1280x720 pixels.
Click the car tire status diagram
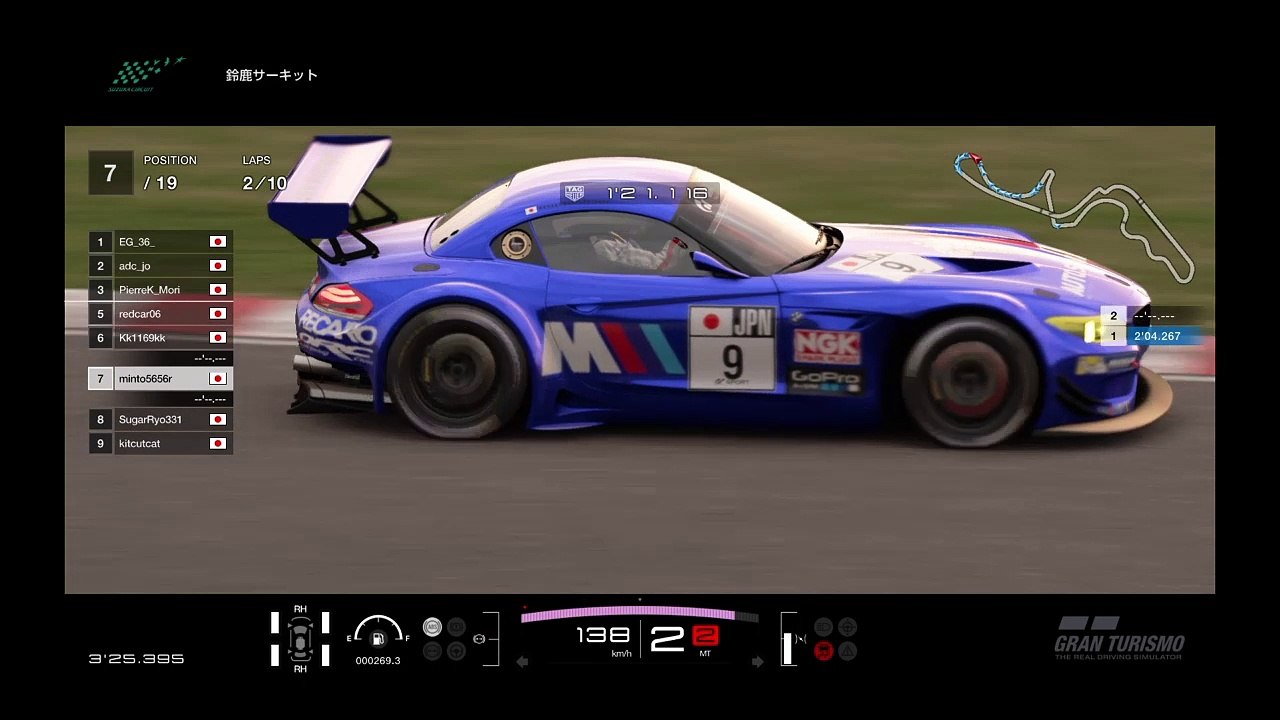pos(300,639)
